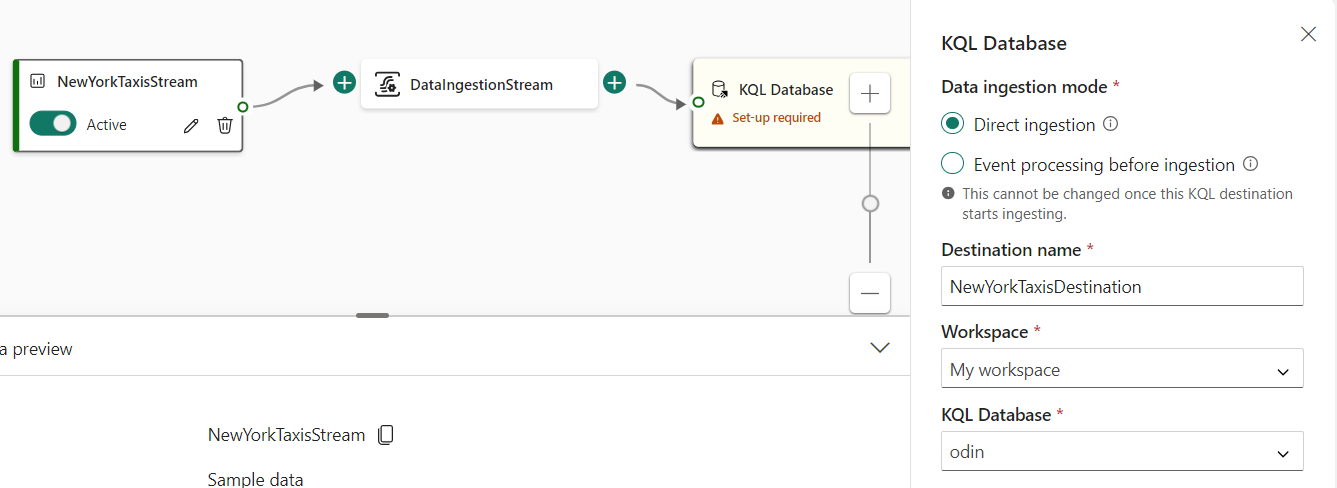Click plus icon after DataIngestionStream node
Screen dimensions: 1337x488
coord(614,83)
